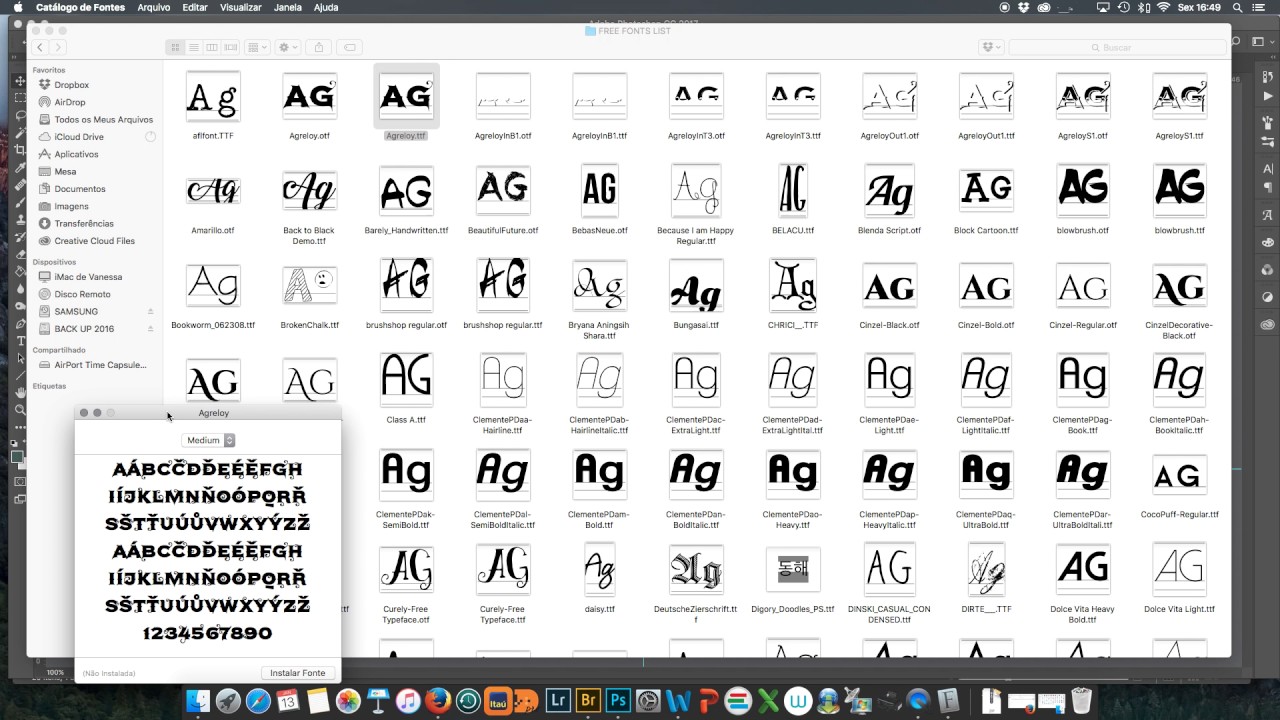
Task: Eject the SAMSUNG drive
Action: (151, 311)
